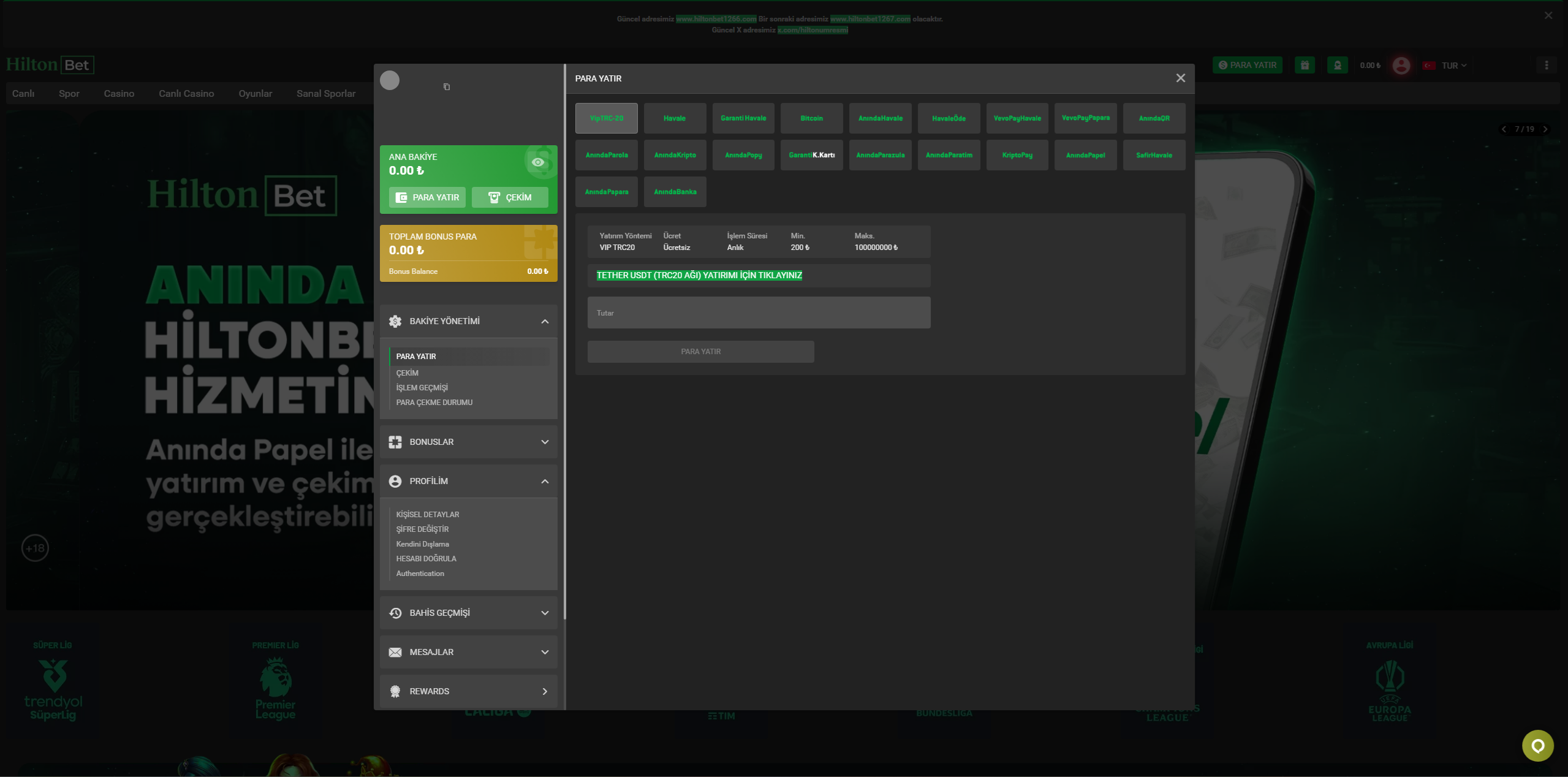Screen dimensions: 1568x777
Task: Click the Hilton Bet logo in the header
Action: coord(50,65)
